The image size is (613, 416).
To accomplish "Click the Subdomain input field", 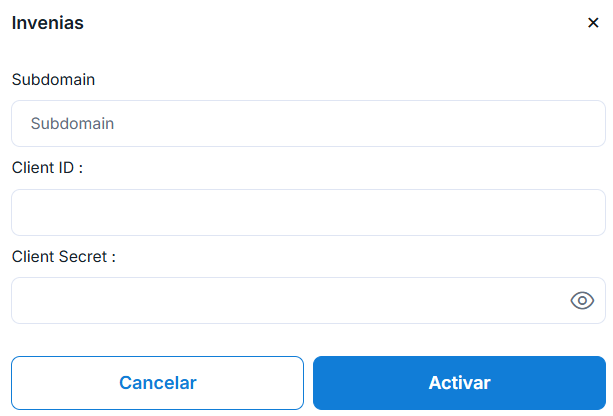I will point(308,124).
